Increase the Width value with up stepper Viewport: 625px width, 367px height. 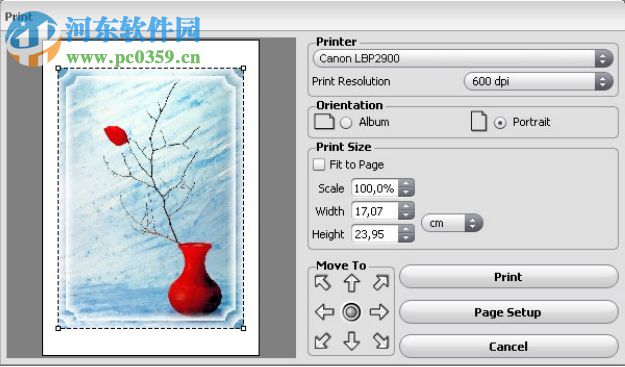pos(406,206)
